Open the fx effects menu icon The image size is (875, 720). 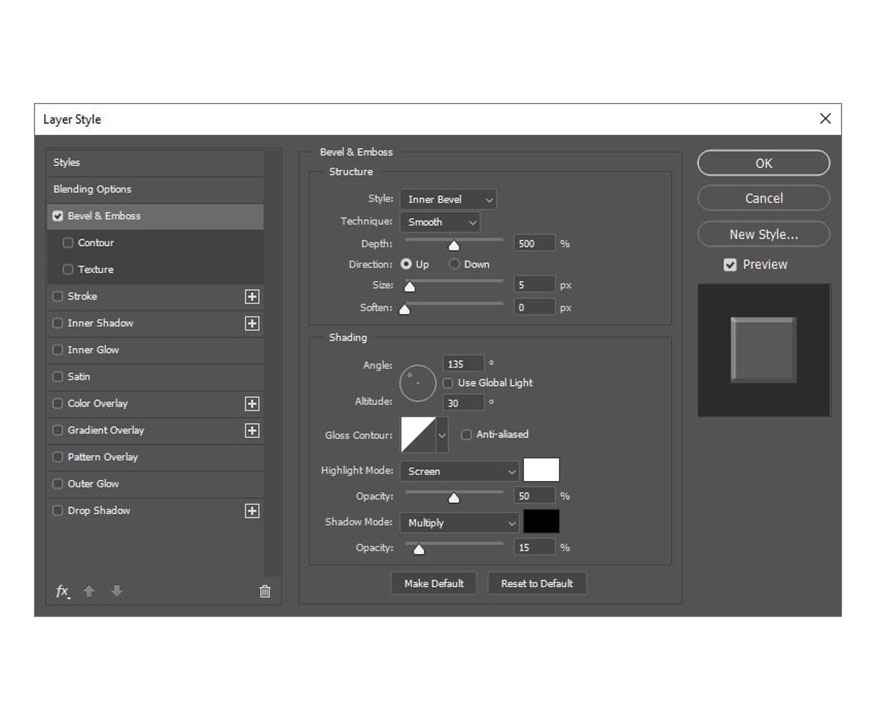click(x=62, y=591)
